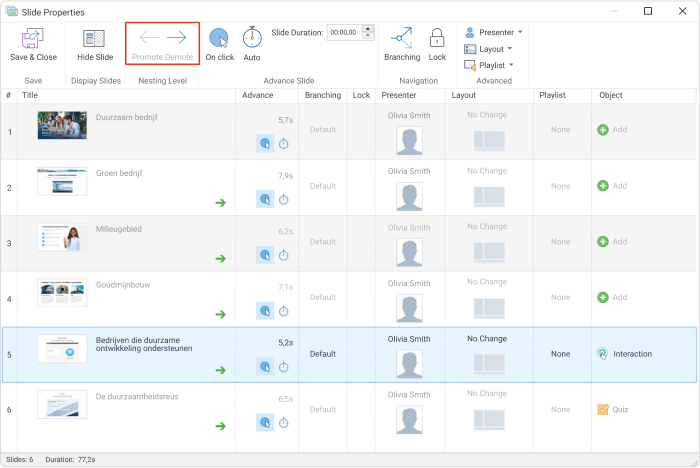Image resolution: width=700 pixels, height=468 pixels.
Task: Click Default branching for slide 5
Action: 323,354
